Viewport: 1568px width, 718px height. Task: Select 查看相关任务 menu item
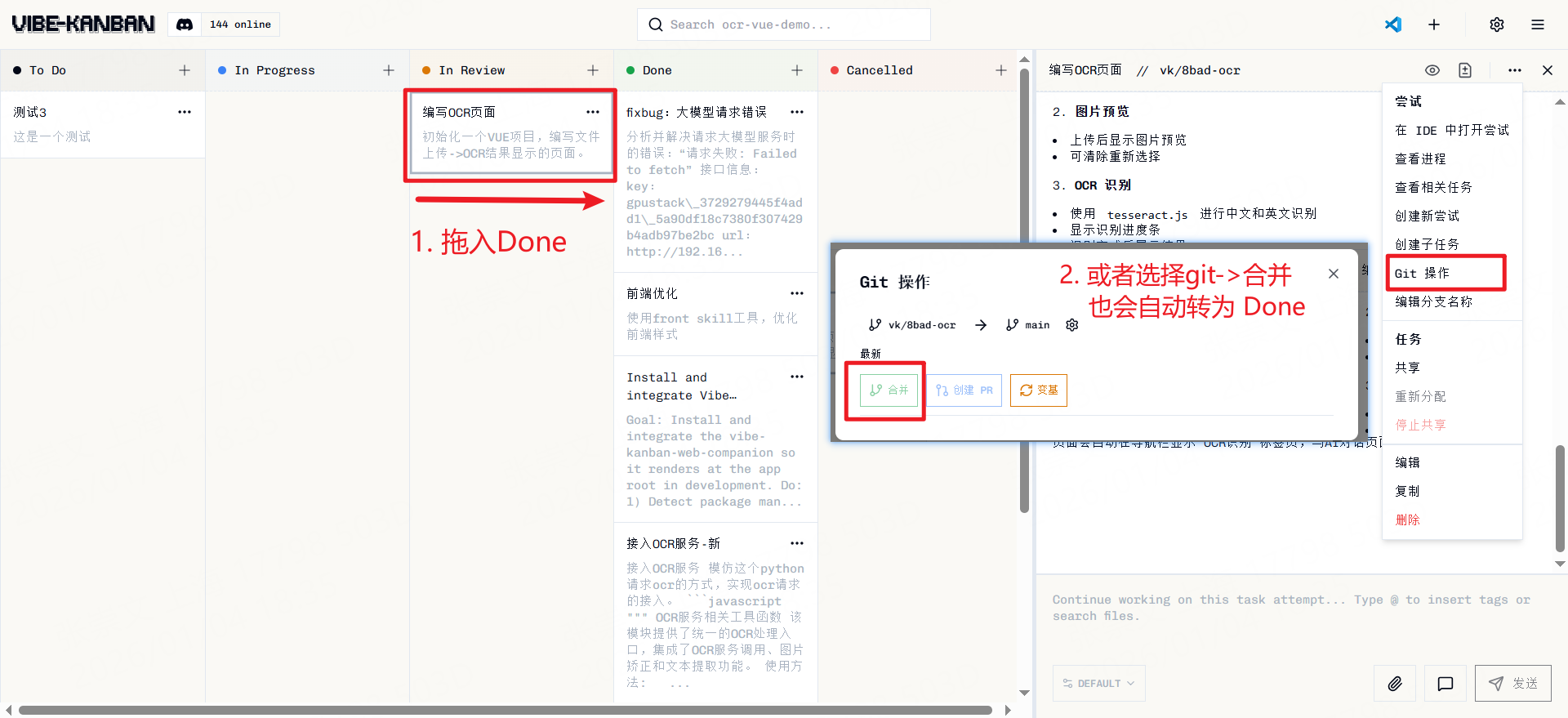[x=1452, y=187]
